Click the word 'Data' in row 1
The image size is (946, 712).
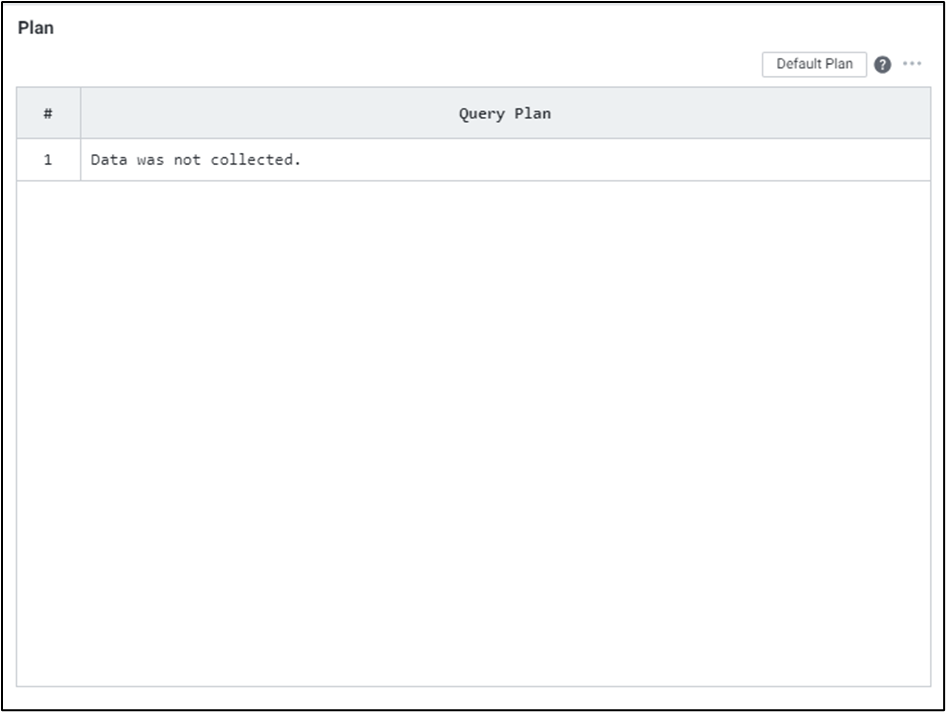click(109, 160)
